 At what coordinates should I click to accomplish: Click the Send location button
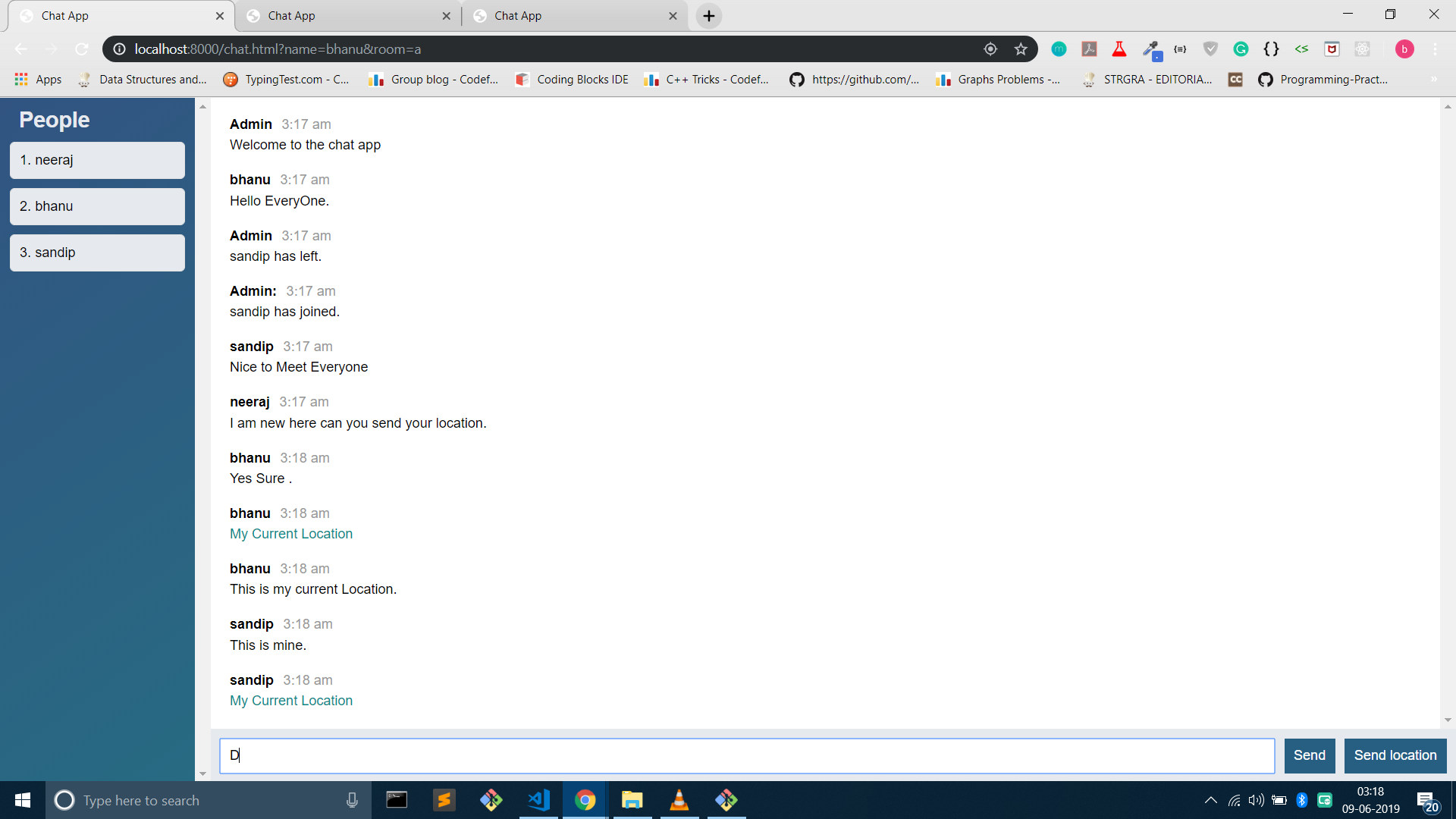[x=1395, y=755]
